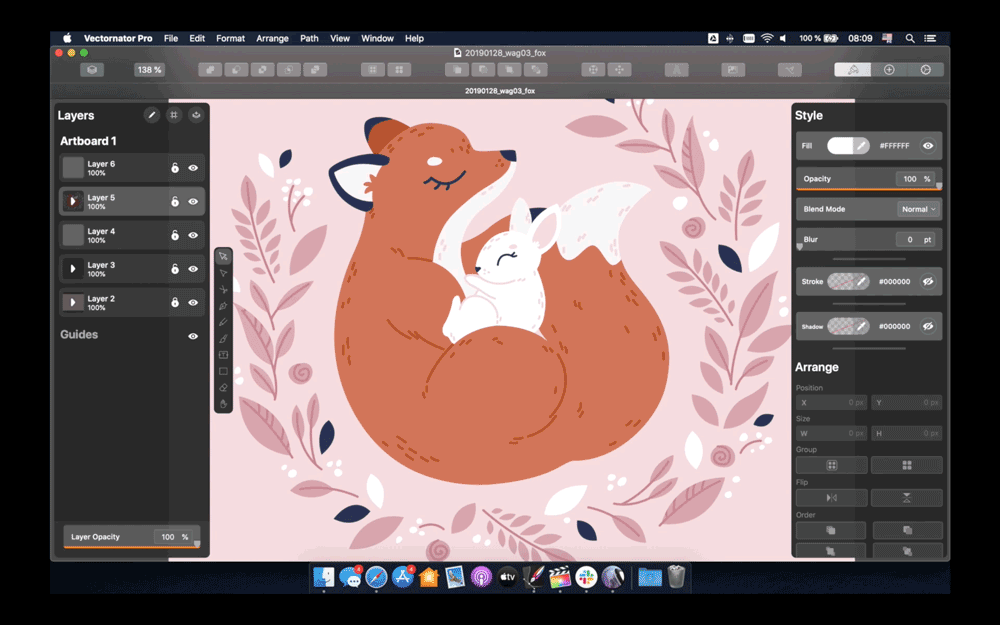Viewport: 1000px width, 625px height.
Task: Expand Layer 2 disclosure triangle
Action: pos(73,302)
